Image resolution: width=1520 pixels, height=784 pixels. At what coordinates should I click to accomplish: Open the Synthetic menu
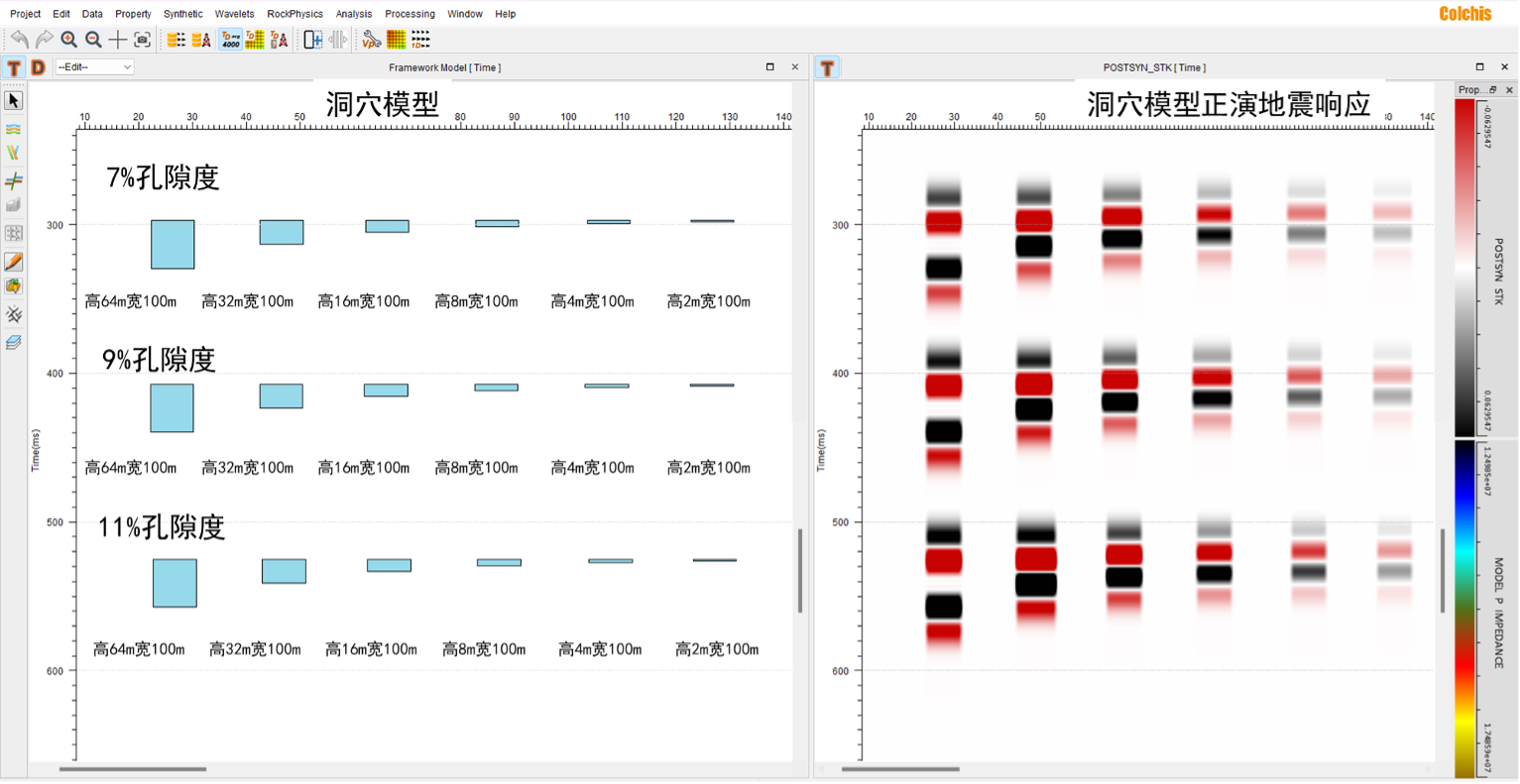coord(183,14)
